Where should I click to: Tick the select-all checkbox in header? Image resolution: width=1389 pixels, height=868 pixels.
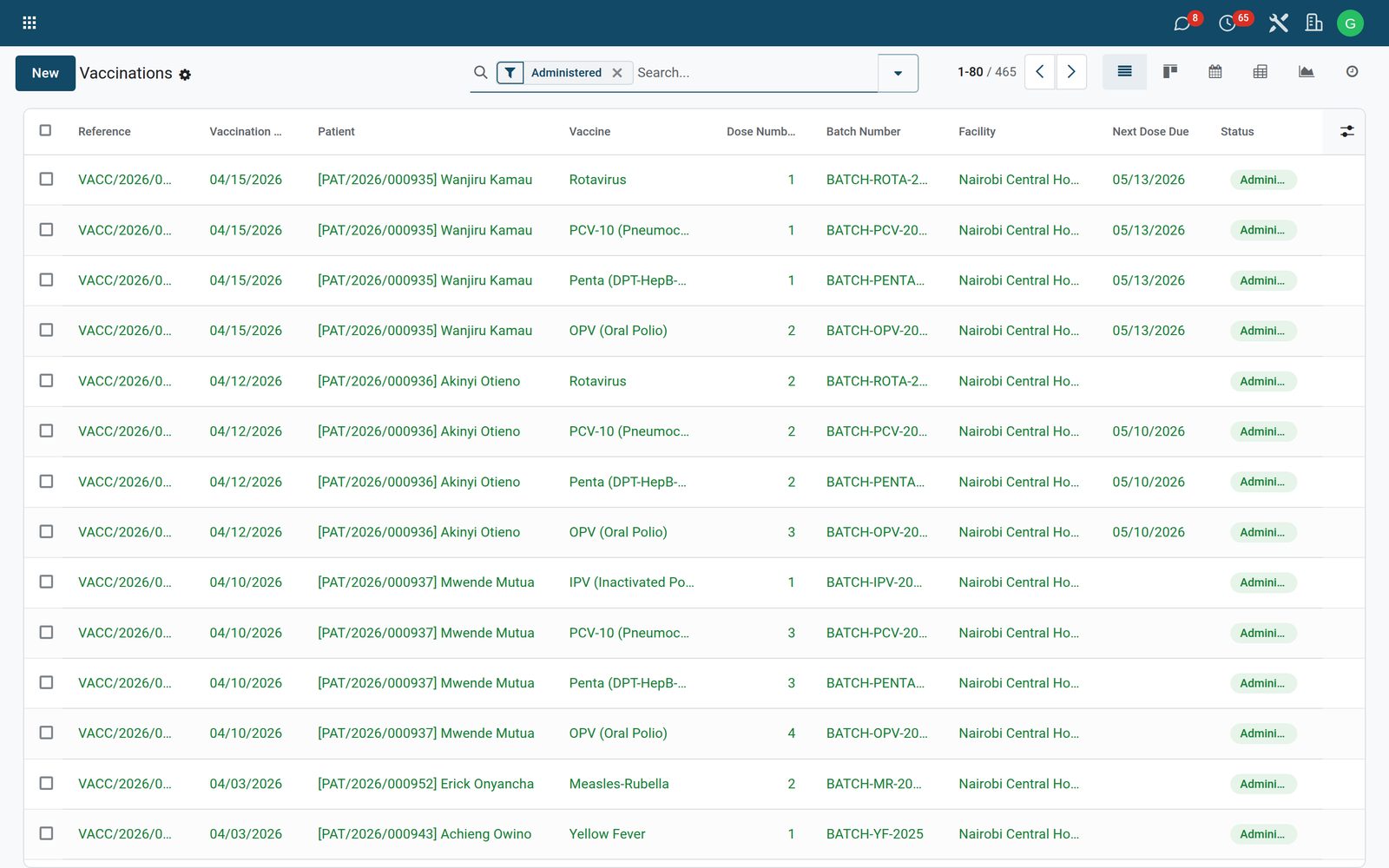(46, 130)
